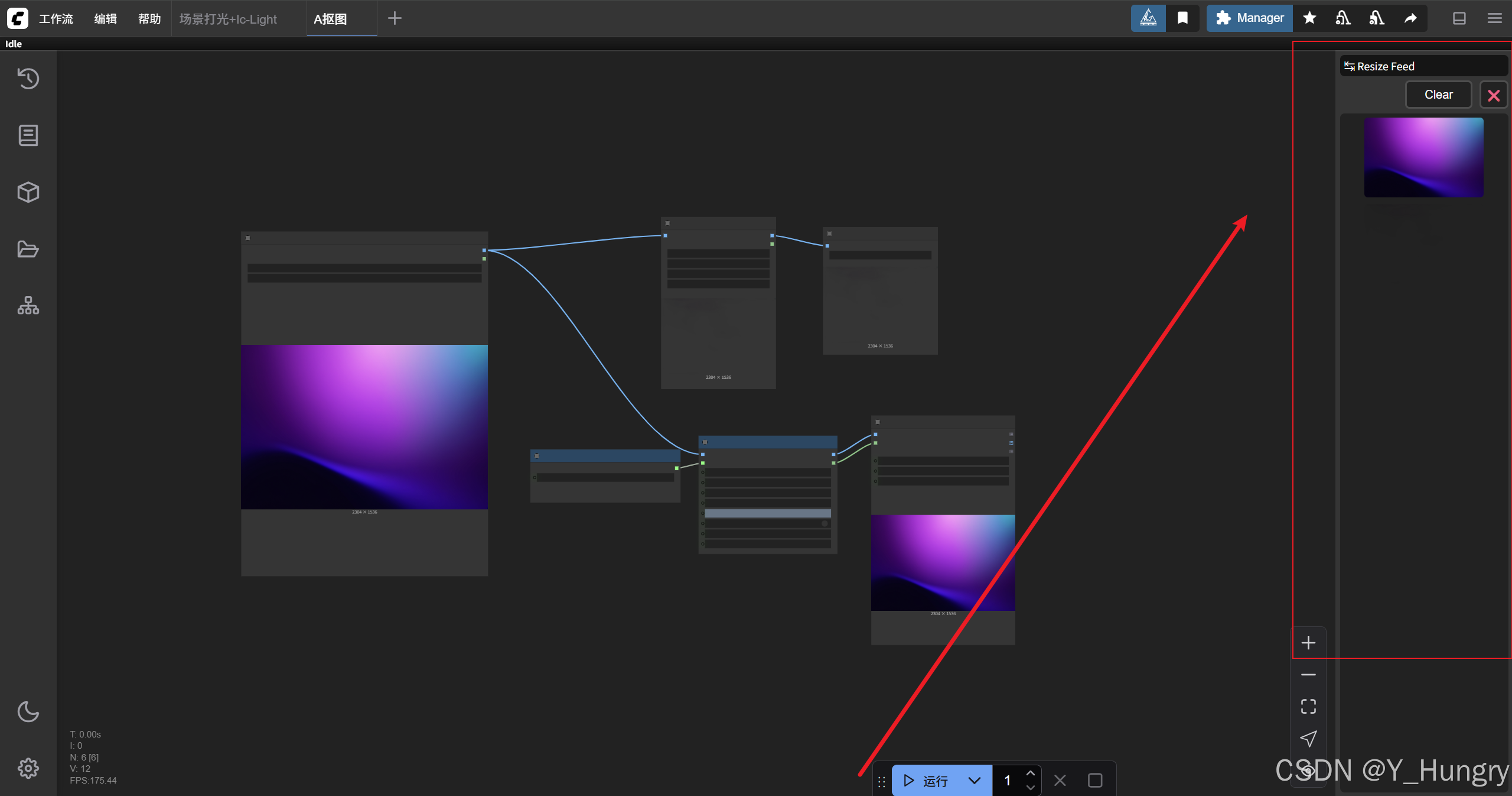The width and height of the screenshot is (1512, 796).
Task: Open the queue history sidebar icon
Action: coord(28,79)
